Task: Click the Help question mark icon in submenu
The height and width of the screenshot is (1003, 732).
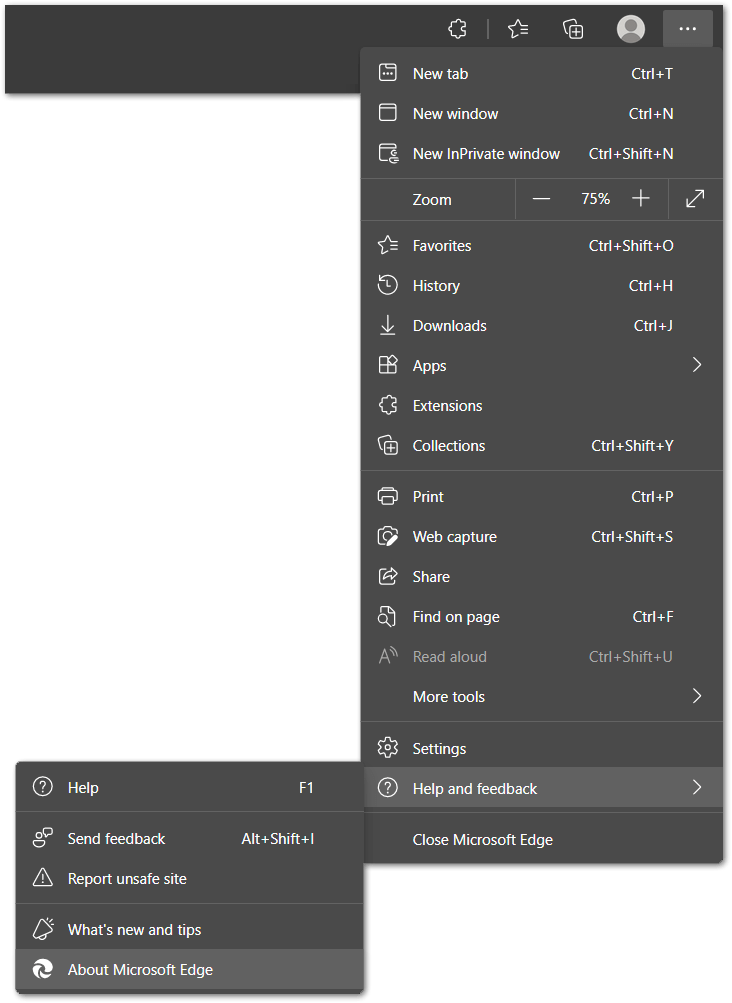Action: (43, 787)
